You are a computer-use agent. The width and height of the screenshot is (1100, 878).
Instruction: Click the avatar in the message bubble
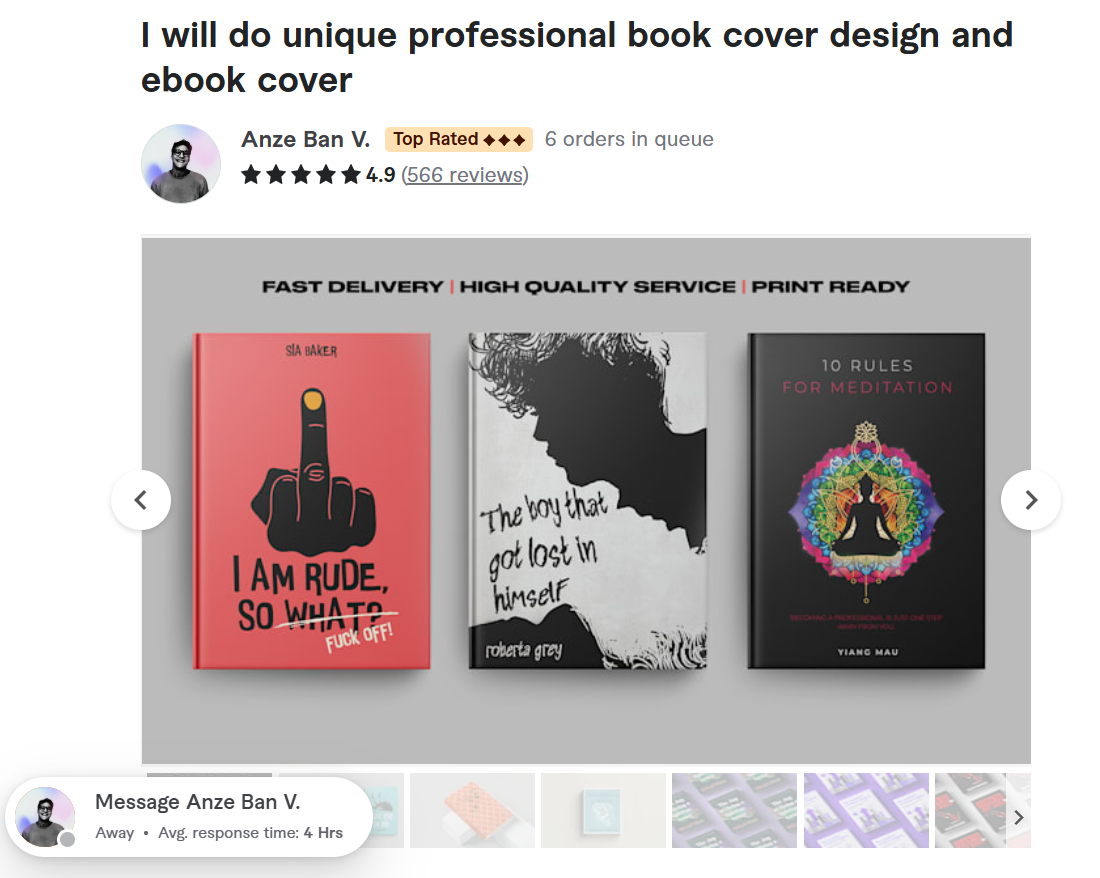tap(47, 816)
